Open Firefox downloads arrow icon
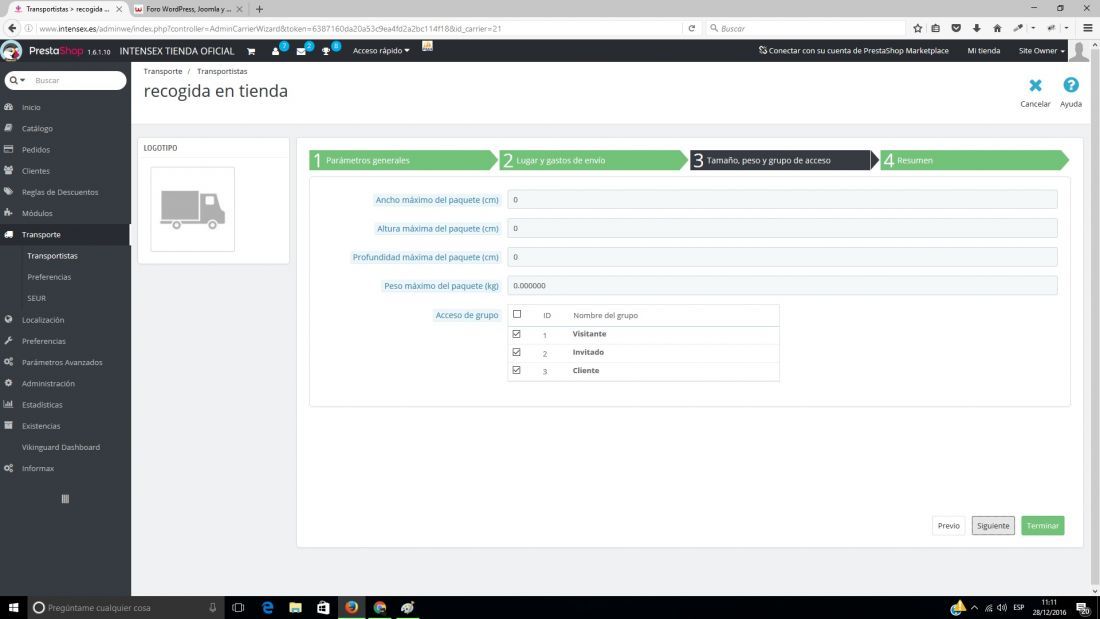This screenshot has height=619, width=1100. tap(977, 28)
